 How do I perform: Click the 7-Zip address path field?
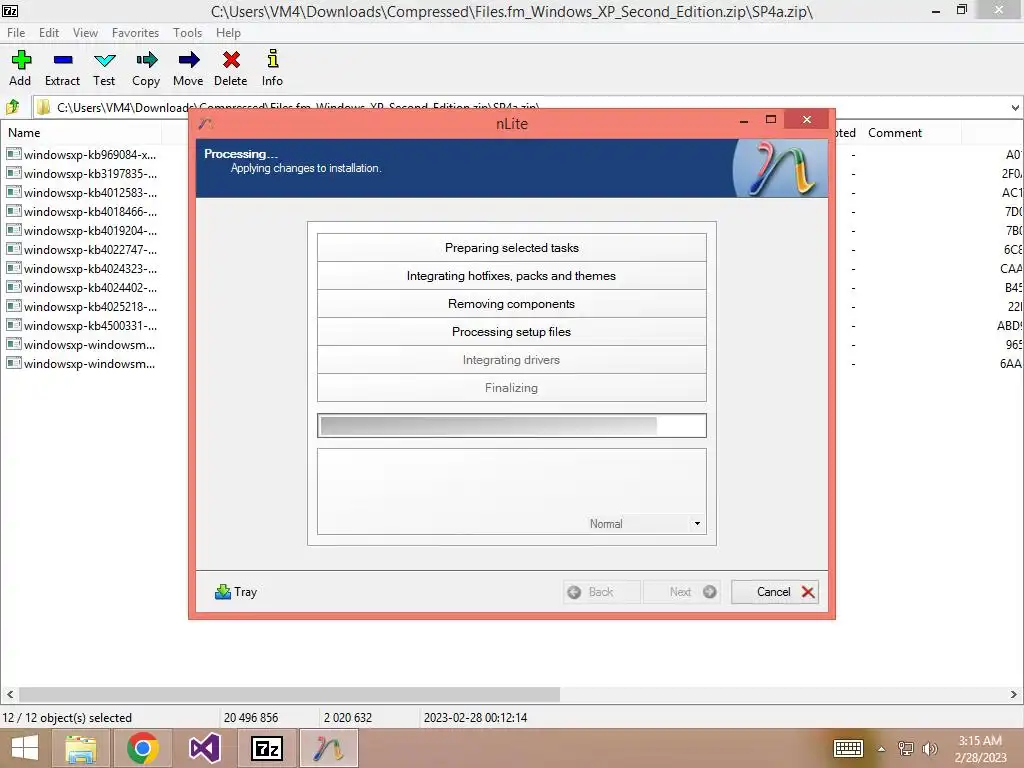point(520,108)
